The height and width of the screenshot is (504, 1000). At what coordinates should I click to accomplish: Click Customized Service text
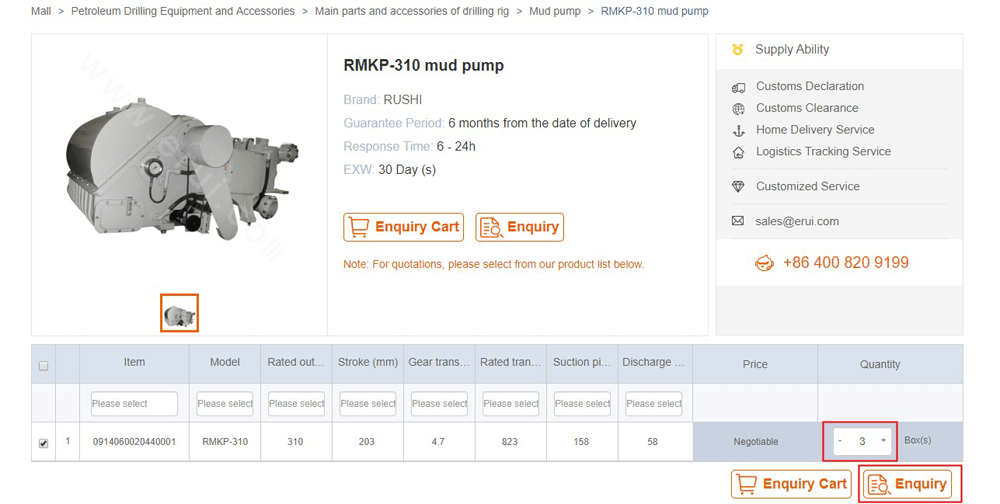[807, 186]
